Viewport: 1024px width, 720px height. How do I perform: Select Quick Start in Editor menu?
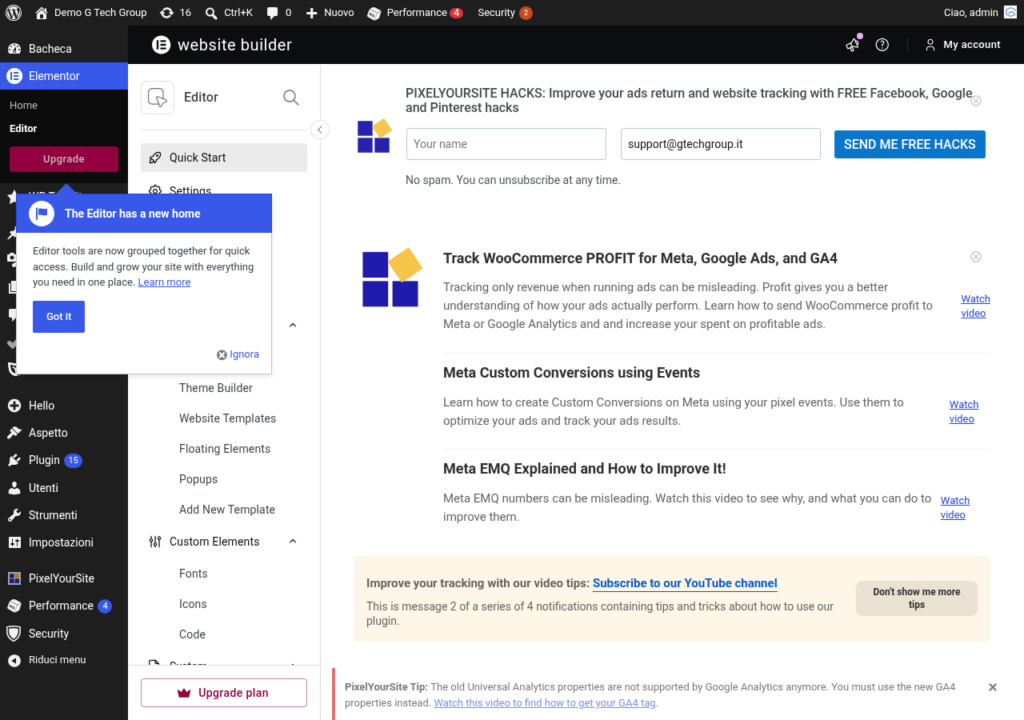(224, 157)
